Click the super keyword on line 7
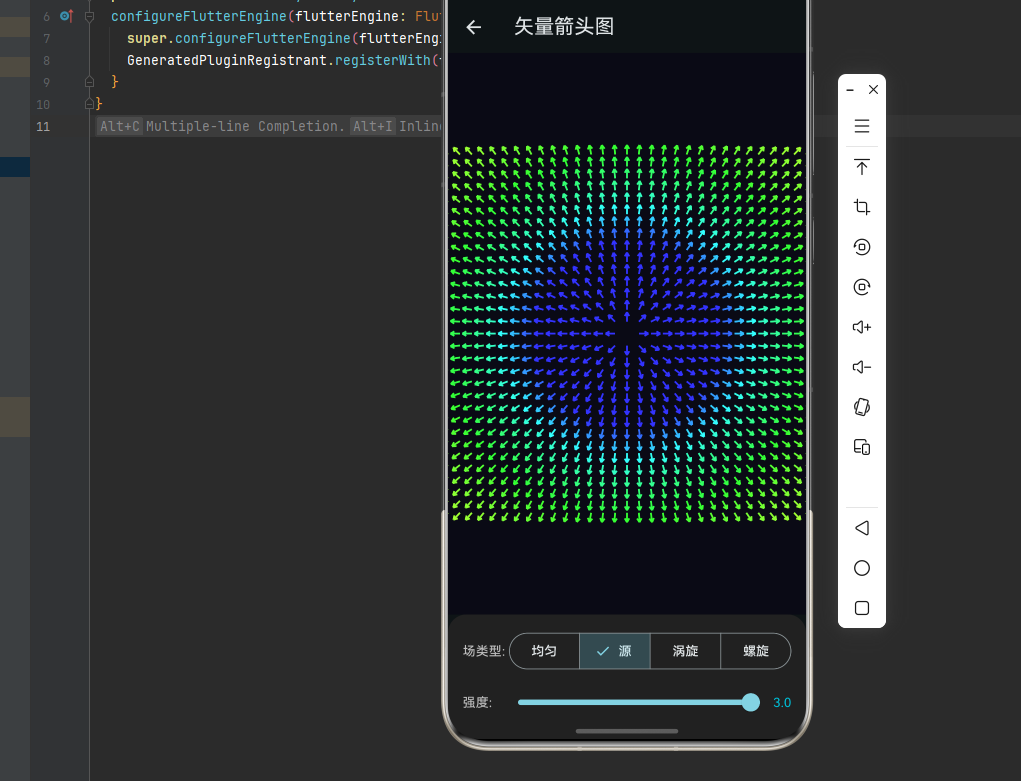 tap(147, 38)
